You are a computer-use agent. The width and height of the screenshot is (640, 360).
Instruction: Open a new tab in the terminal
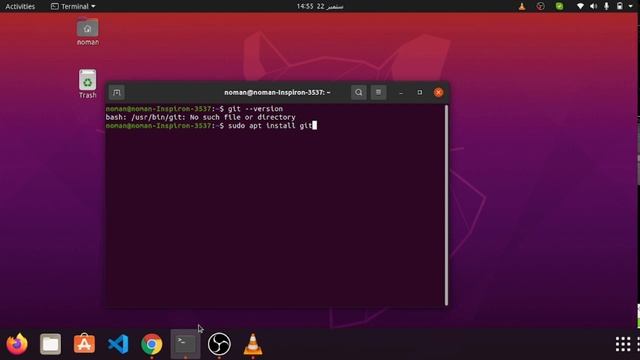coord(117,93)
